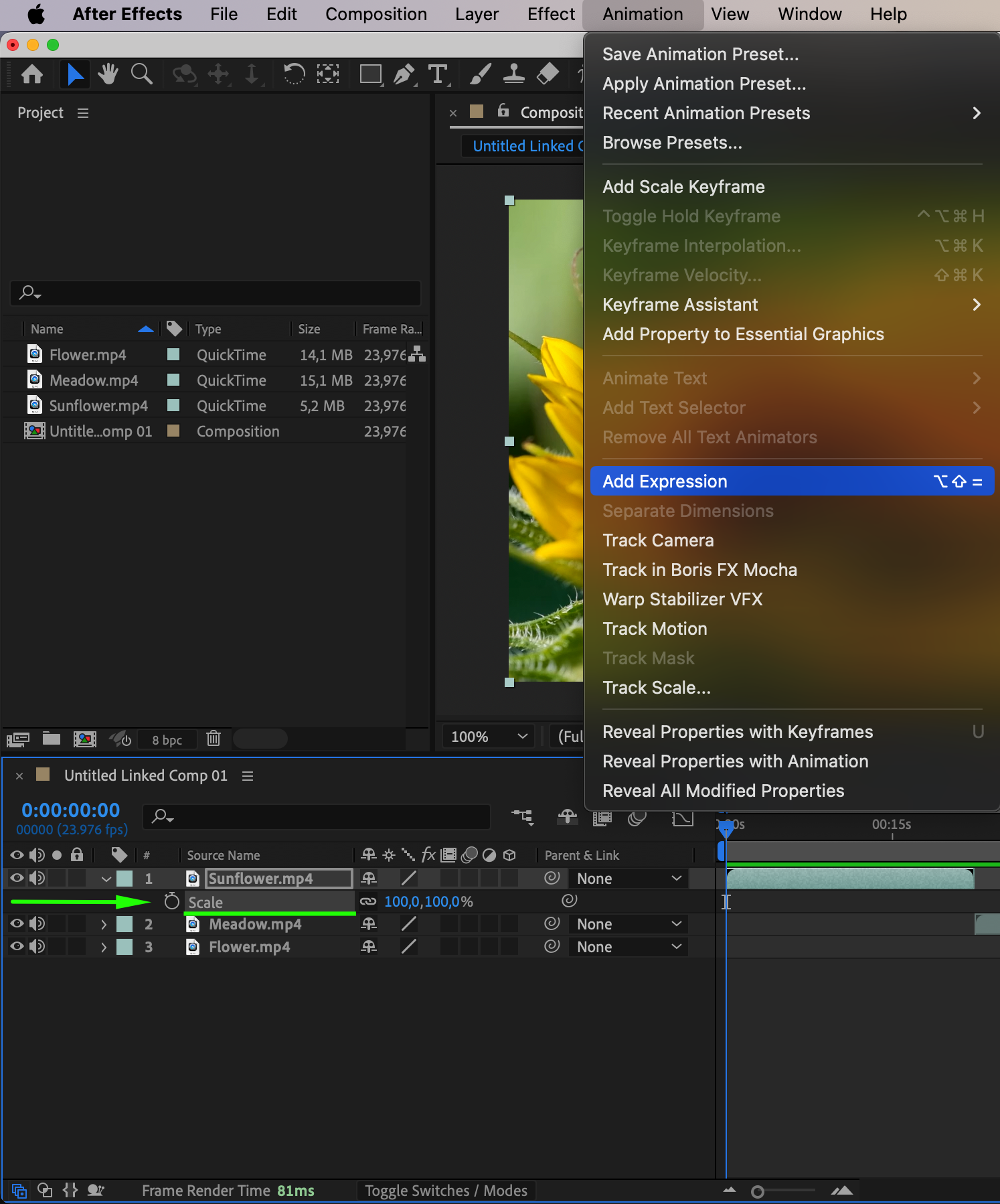This screenshot has height=1204, width=1000.
Task: Toggle the Scale constrain proportions link
Action: pyautogui.click(x=368, y=901)
